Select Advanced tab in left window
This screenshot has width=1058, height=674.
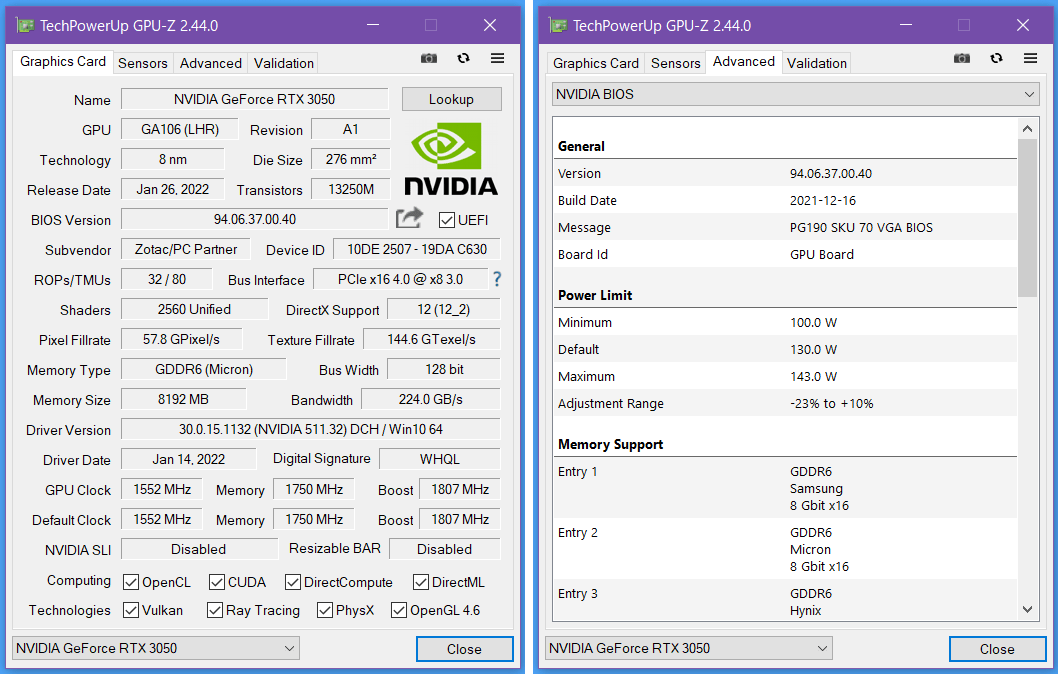click(x=211, y=63)
